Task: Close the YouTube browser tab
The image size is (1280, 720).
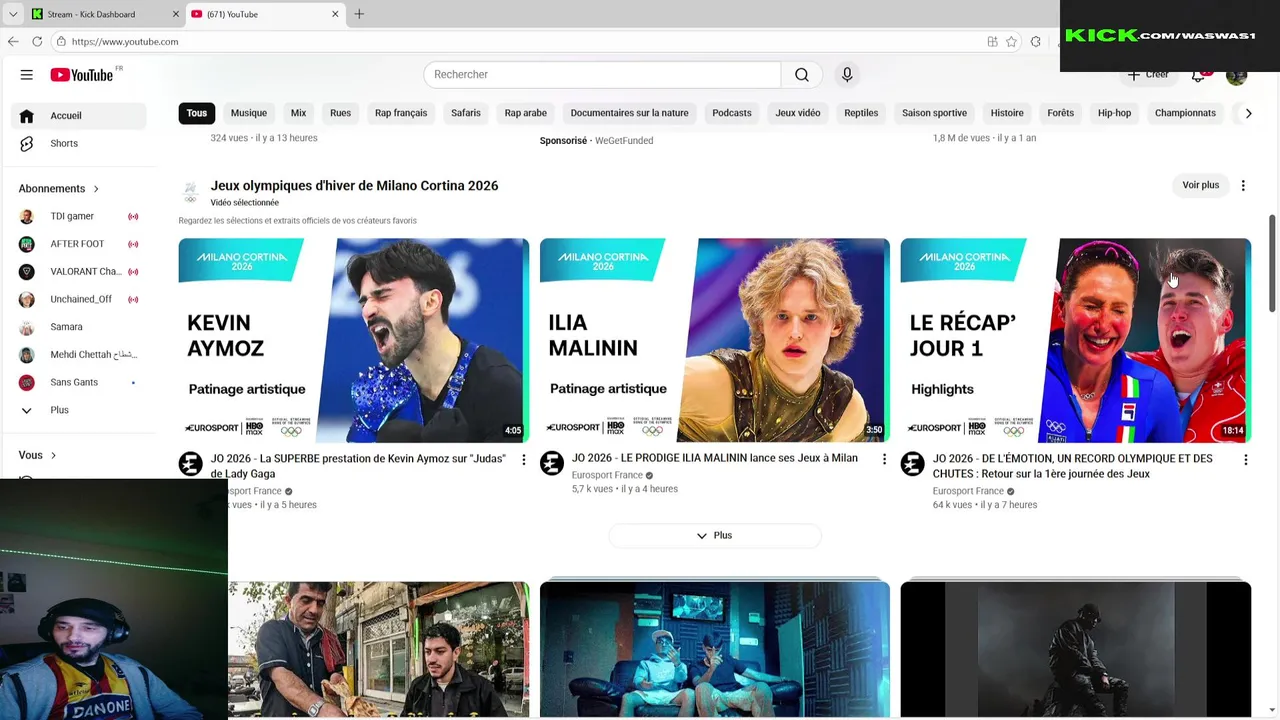Action: point(335,14)
